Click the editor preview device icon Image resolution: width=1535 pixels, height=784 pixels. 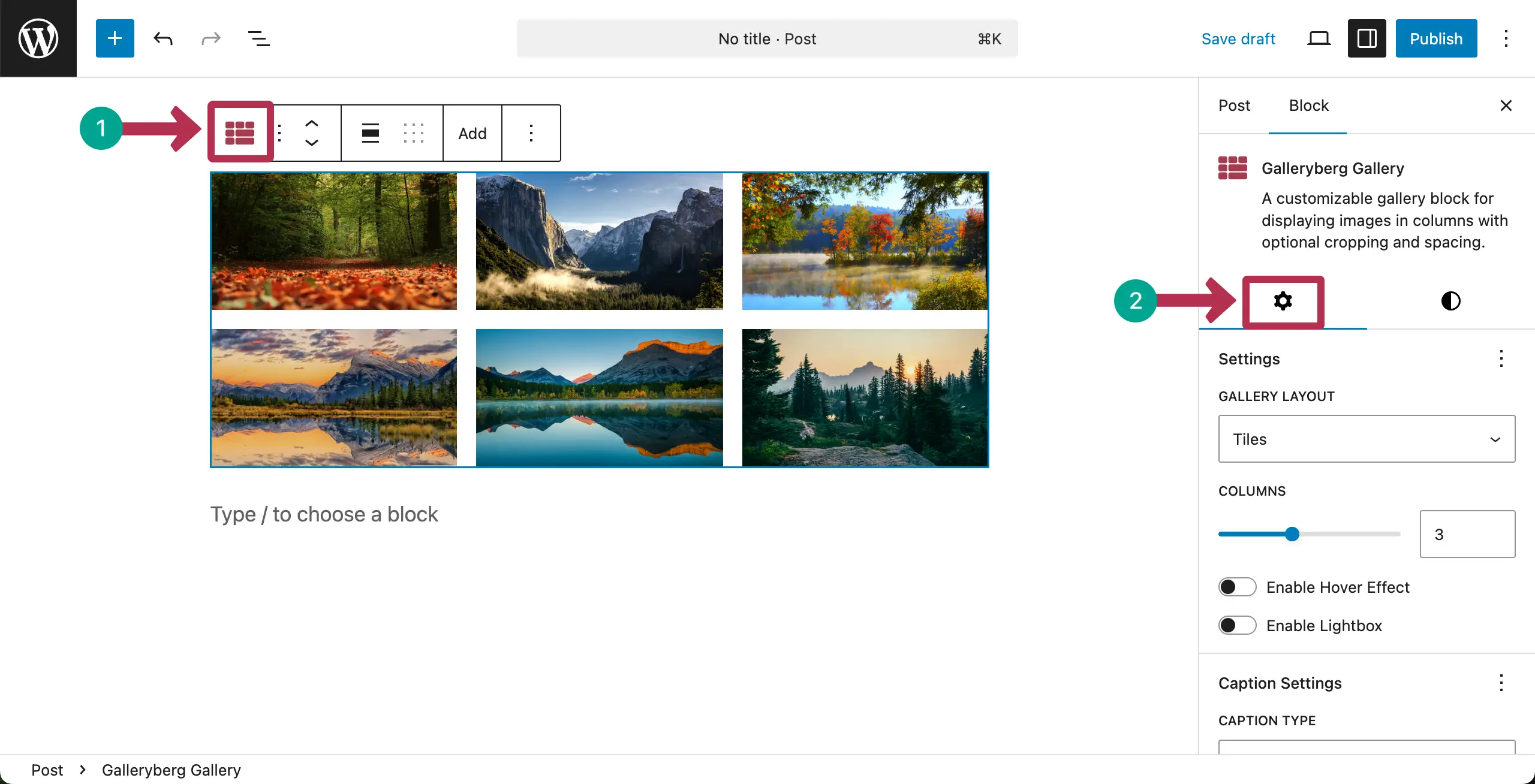point(1318,38)
